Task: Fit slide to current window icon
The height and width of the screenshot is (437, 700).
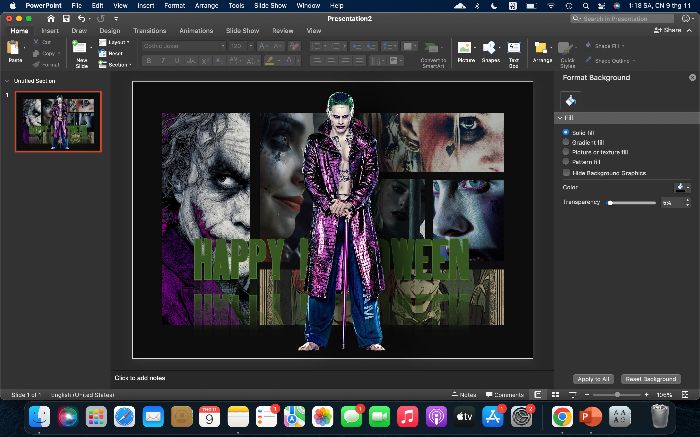Action: point(685,395)
